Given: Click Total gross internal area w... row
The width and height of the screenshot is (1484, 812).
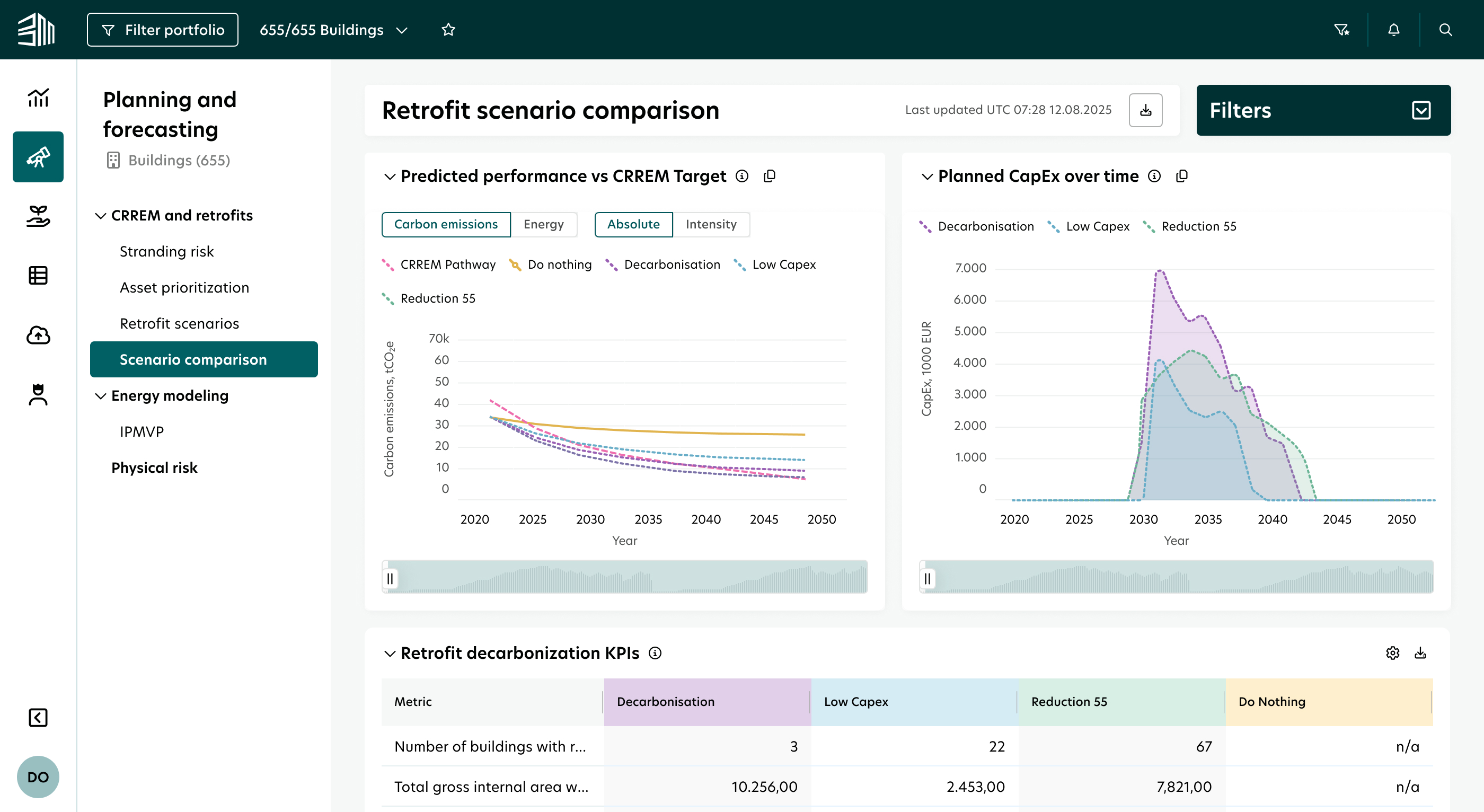Looking at the screenshot, I should pos(907,787).
